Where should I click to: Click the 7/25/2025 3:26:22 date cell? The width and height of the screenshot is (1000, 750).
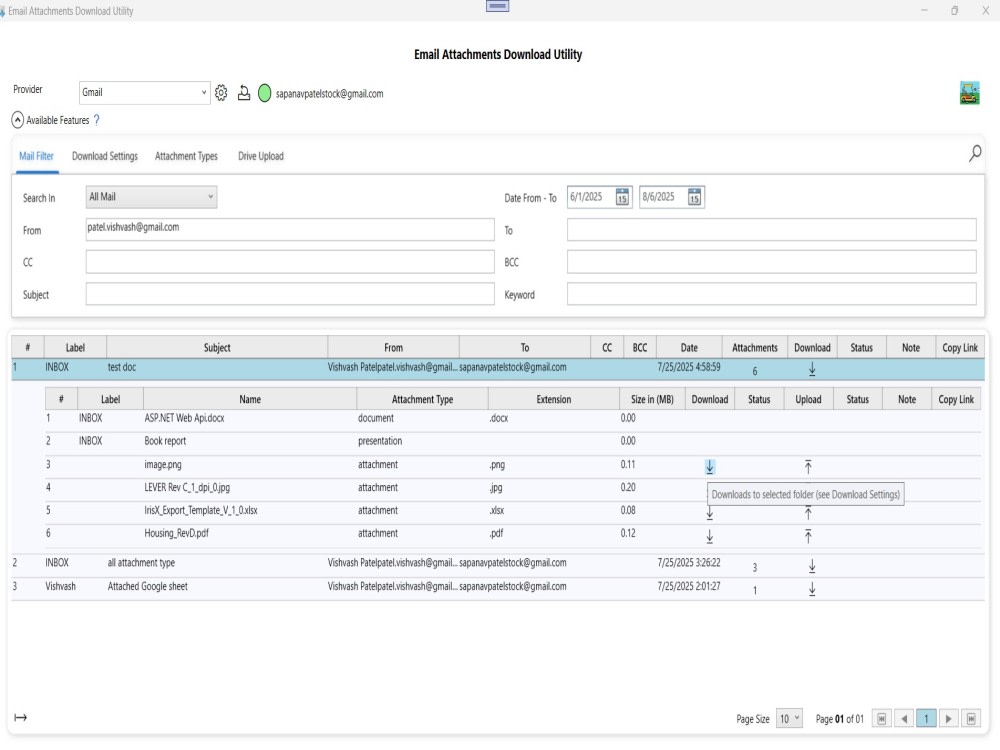coord(689,562)
